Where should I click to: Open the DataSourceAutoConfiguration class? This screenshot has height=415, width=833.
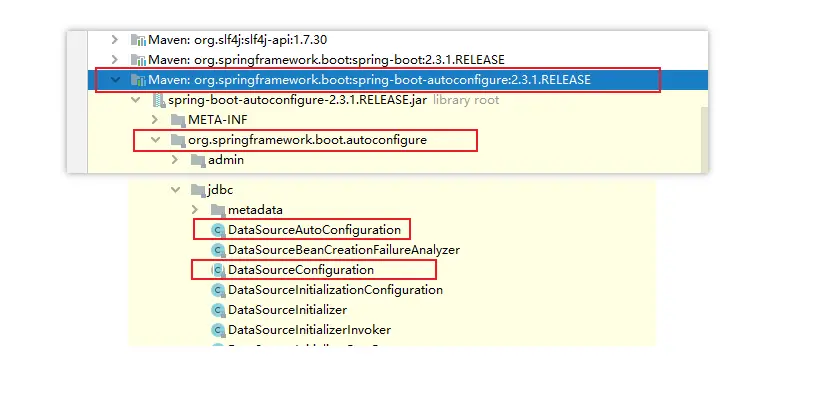[x=314, y=230]
